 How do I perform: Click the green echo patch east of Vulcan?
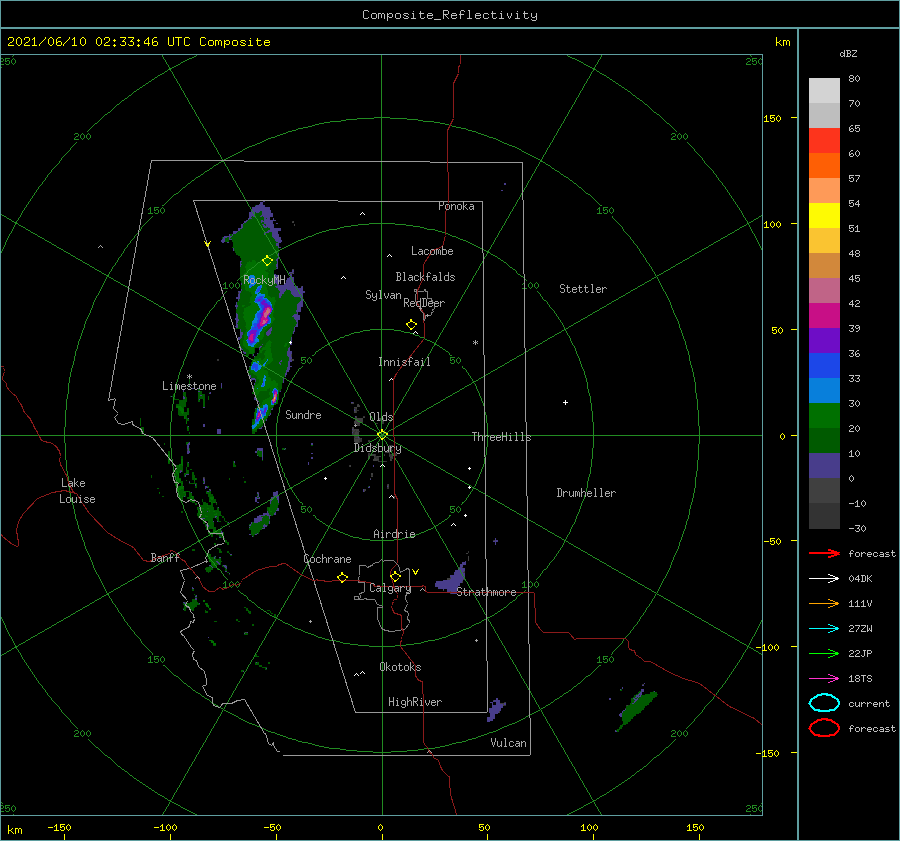[637, 709]
